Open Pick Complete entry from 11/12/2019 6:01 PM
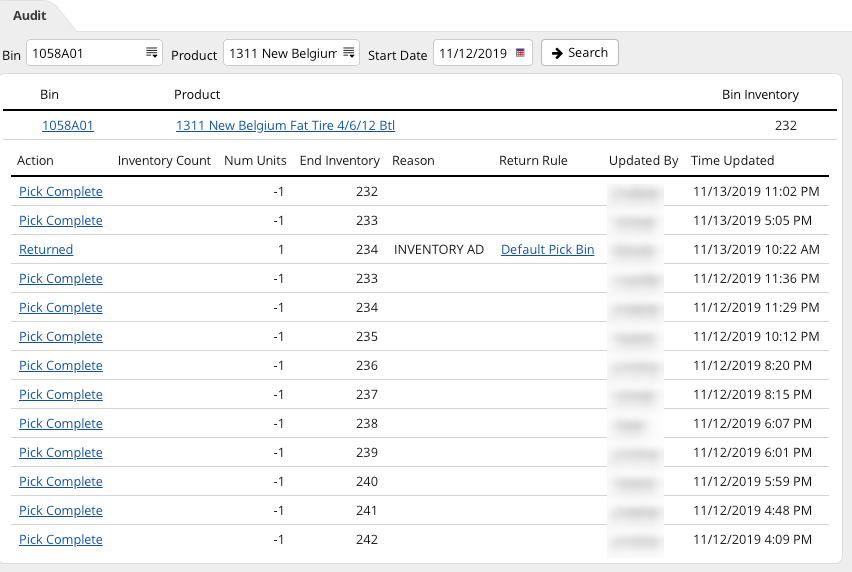Image resolution: width=852 pixels, height=572 pixels. (61, 453)
